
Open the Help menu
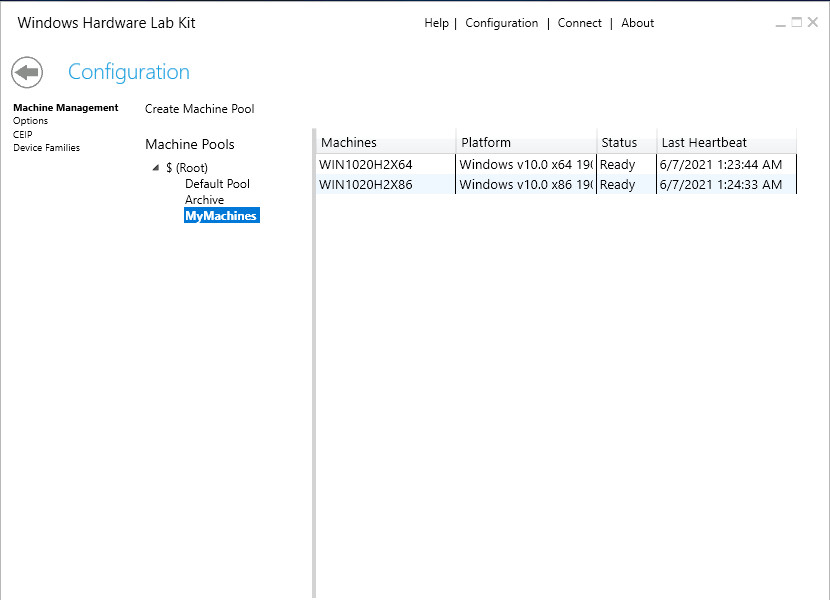(x=436, y=23)
